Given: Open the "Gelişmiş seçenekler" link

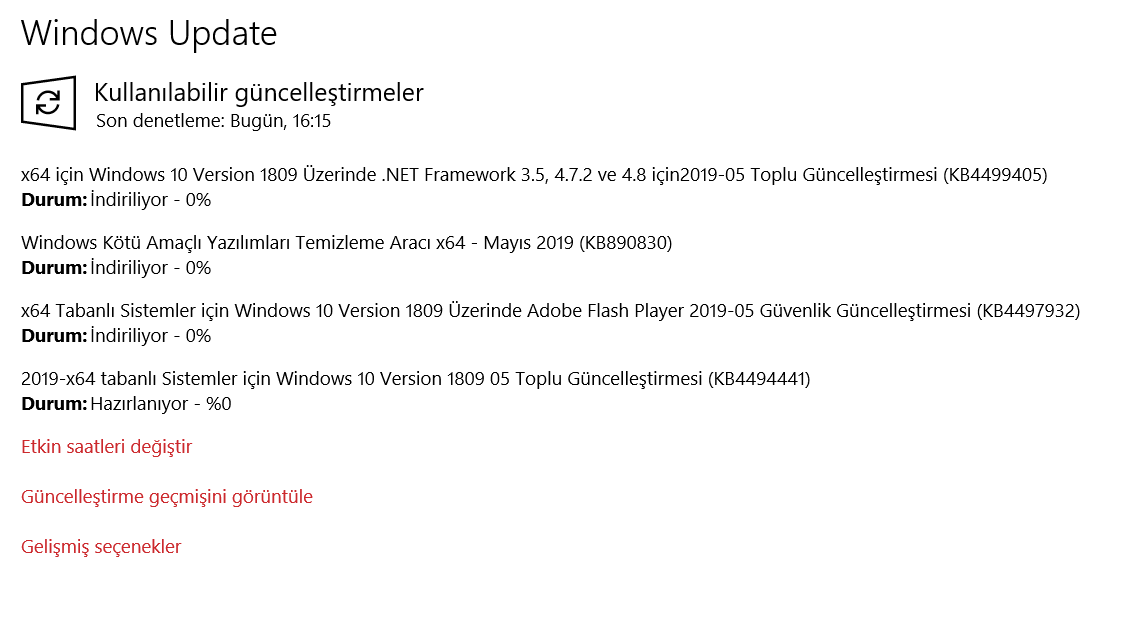Looking at the screenshot, I should pyautogui.click(x=101, y=547).
